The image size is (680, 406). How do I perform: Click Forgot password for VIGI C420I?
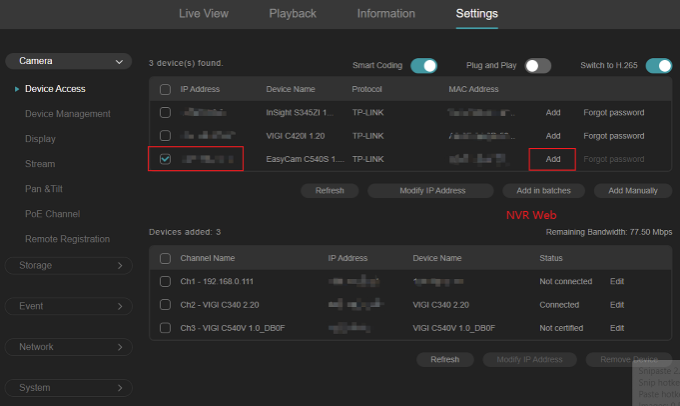pyautogui.click(x=613, y=136)
